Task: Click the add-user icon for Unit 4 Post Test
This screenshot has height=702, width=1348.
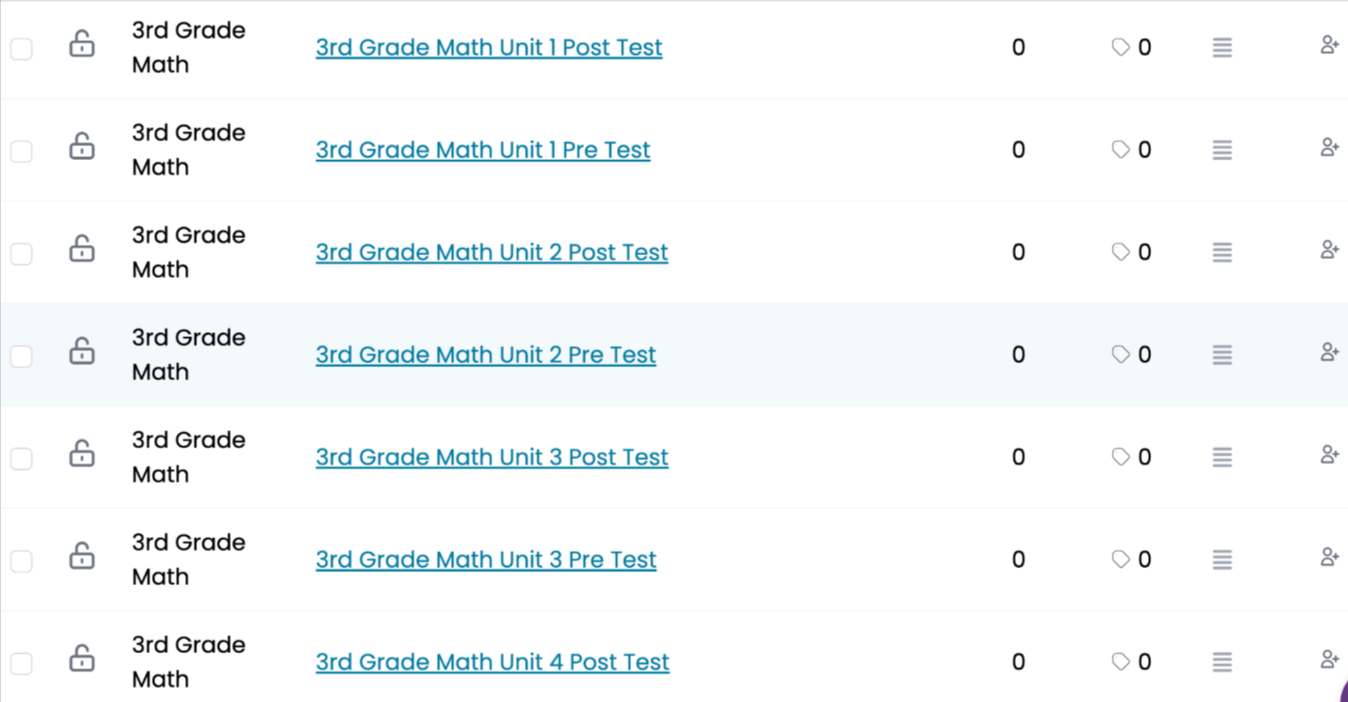Action: coord(1329,660)
